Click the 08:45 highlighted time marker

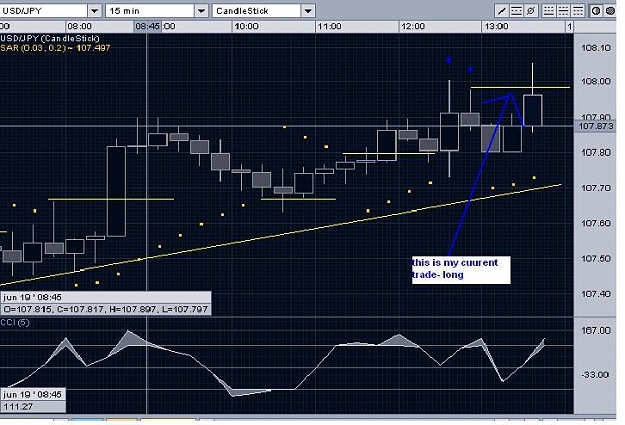coord(147,26)
